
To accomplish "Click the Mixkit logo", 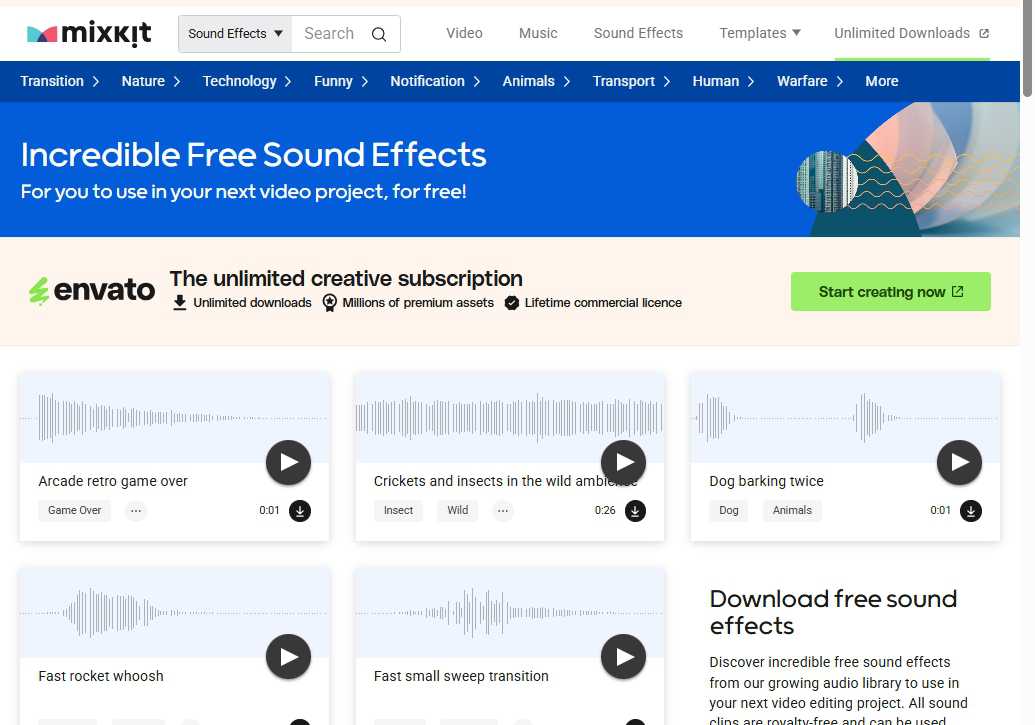I will point(88,32).
